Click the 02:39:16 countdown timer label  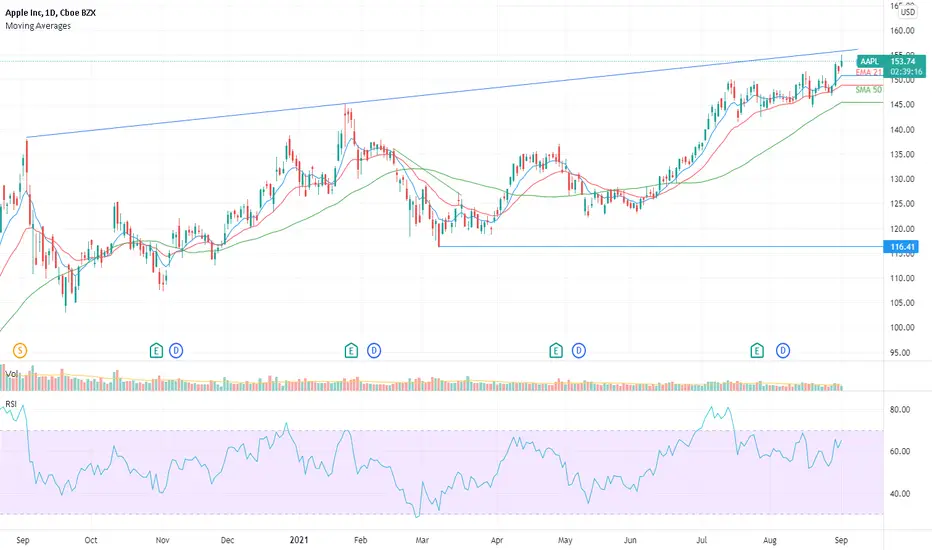point(906,72)
